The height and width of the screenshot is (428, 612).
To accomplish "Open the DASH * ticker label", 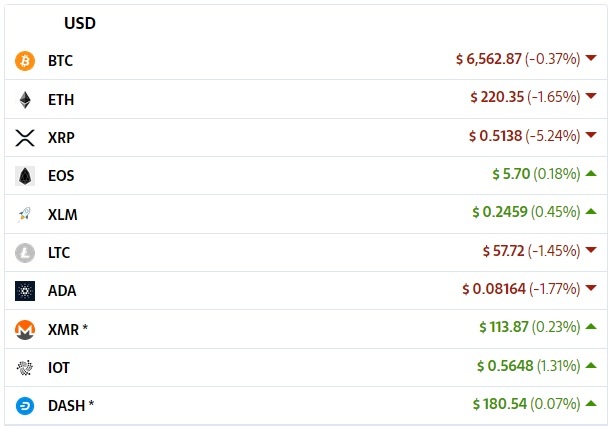I will click(x=71, y=406).
